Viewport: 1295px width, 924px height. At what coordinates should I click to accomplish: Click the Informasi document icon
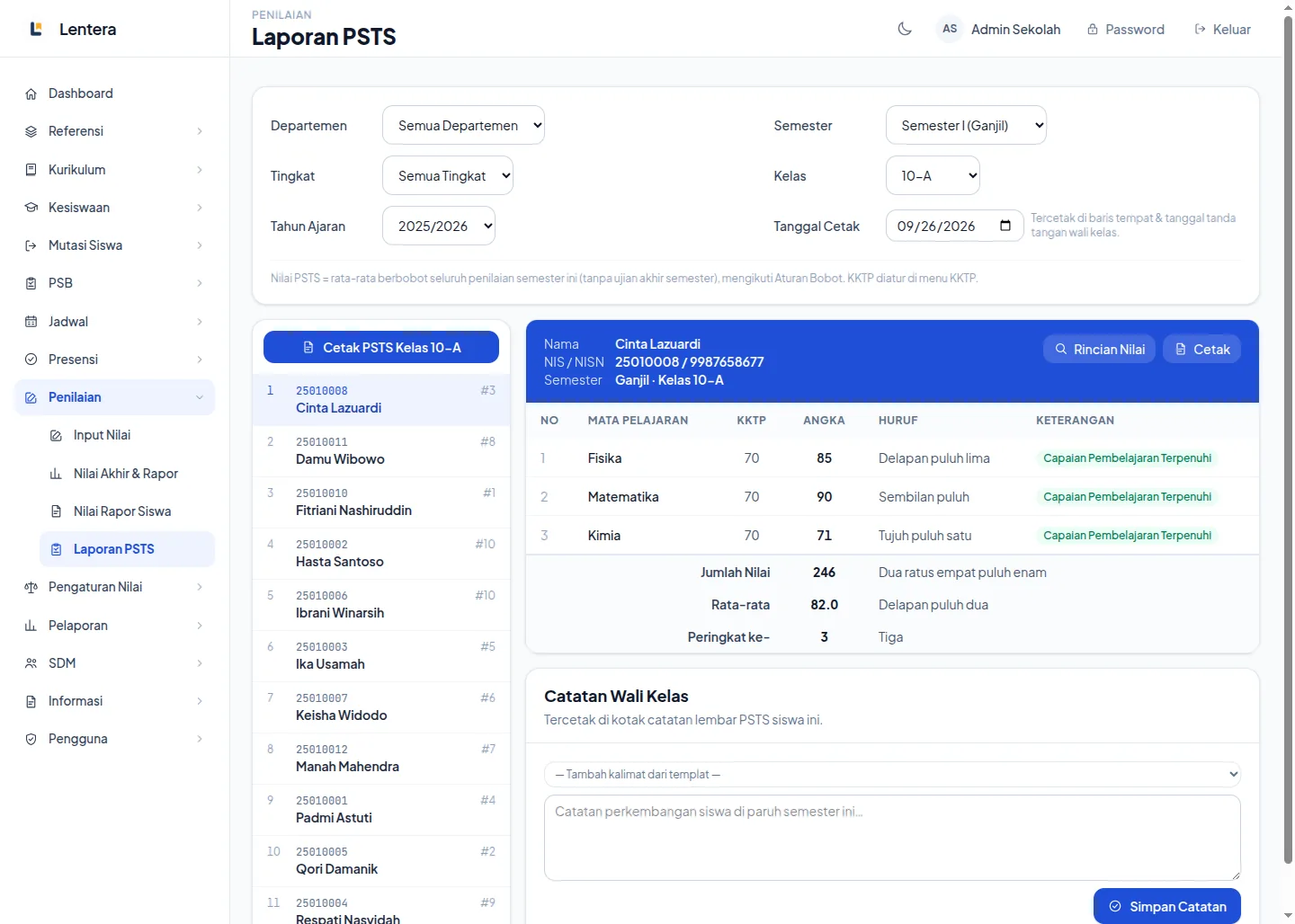pos(31,701)
